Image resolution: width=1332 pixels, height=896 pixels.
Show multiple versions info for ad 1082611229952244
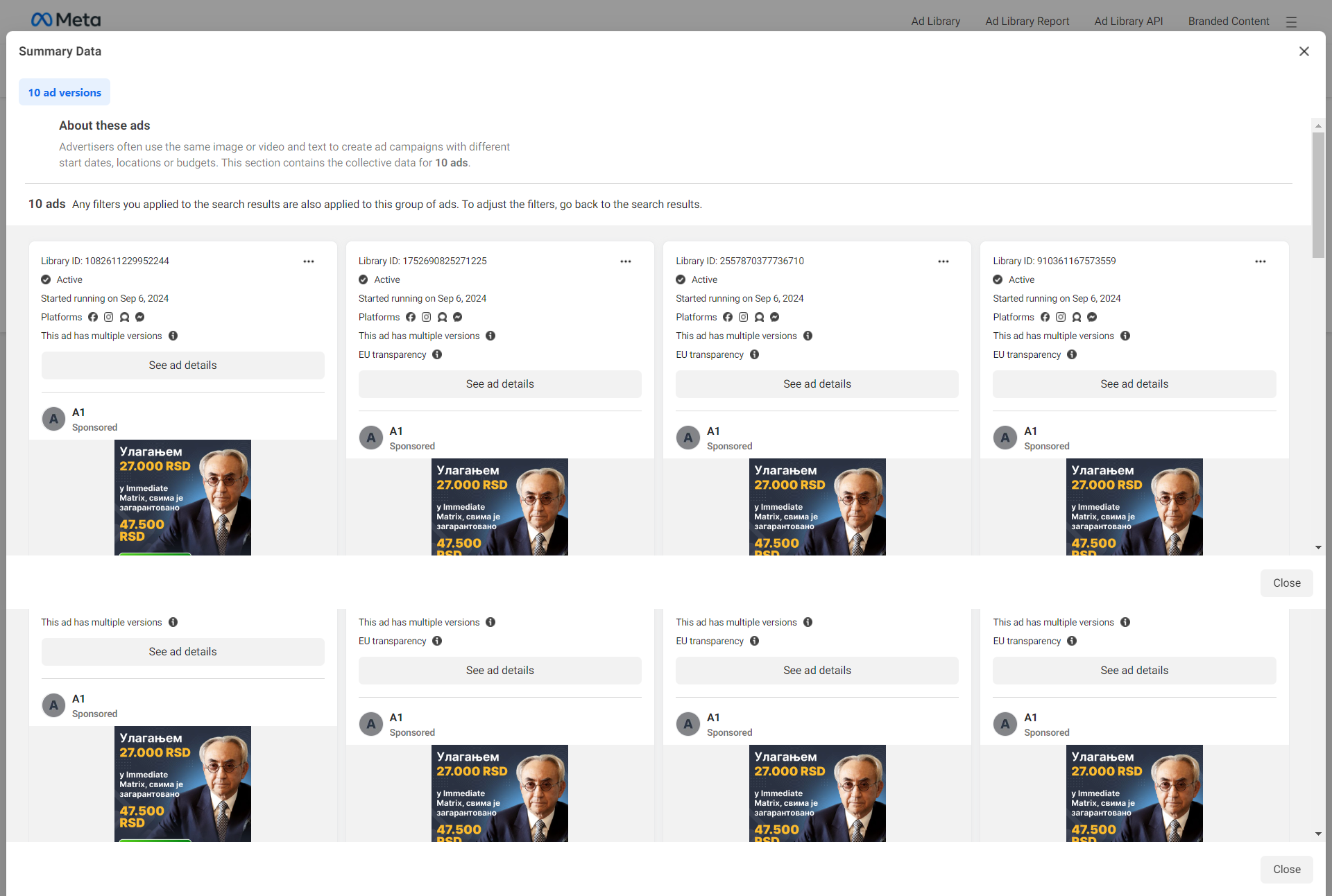173,336
